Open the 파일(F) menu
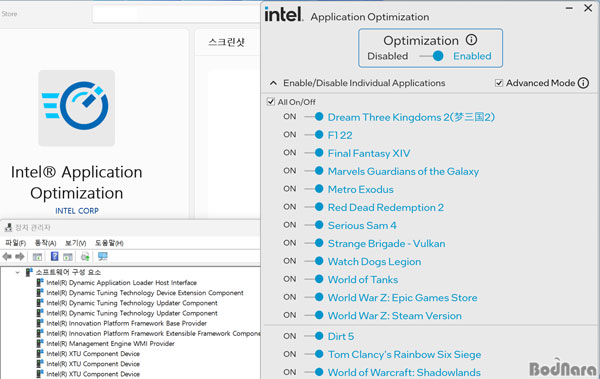 (x=15, y=243)
